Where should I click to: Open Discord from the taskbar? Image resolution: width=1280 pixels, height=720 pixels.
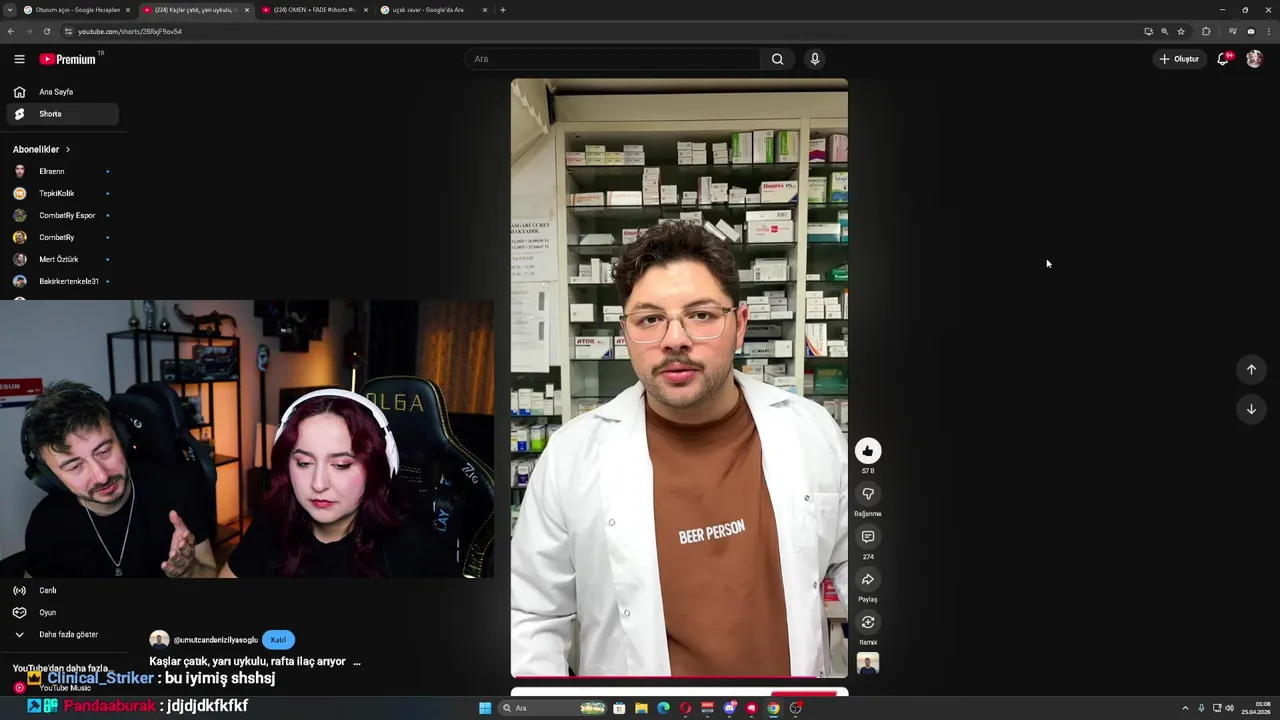(729, 708)
